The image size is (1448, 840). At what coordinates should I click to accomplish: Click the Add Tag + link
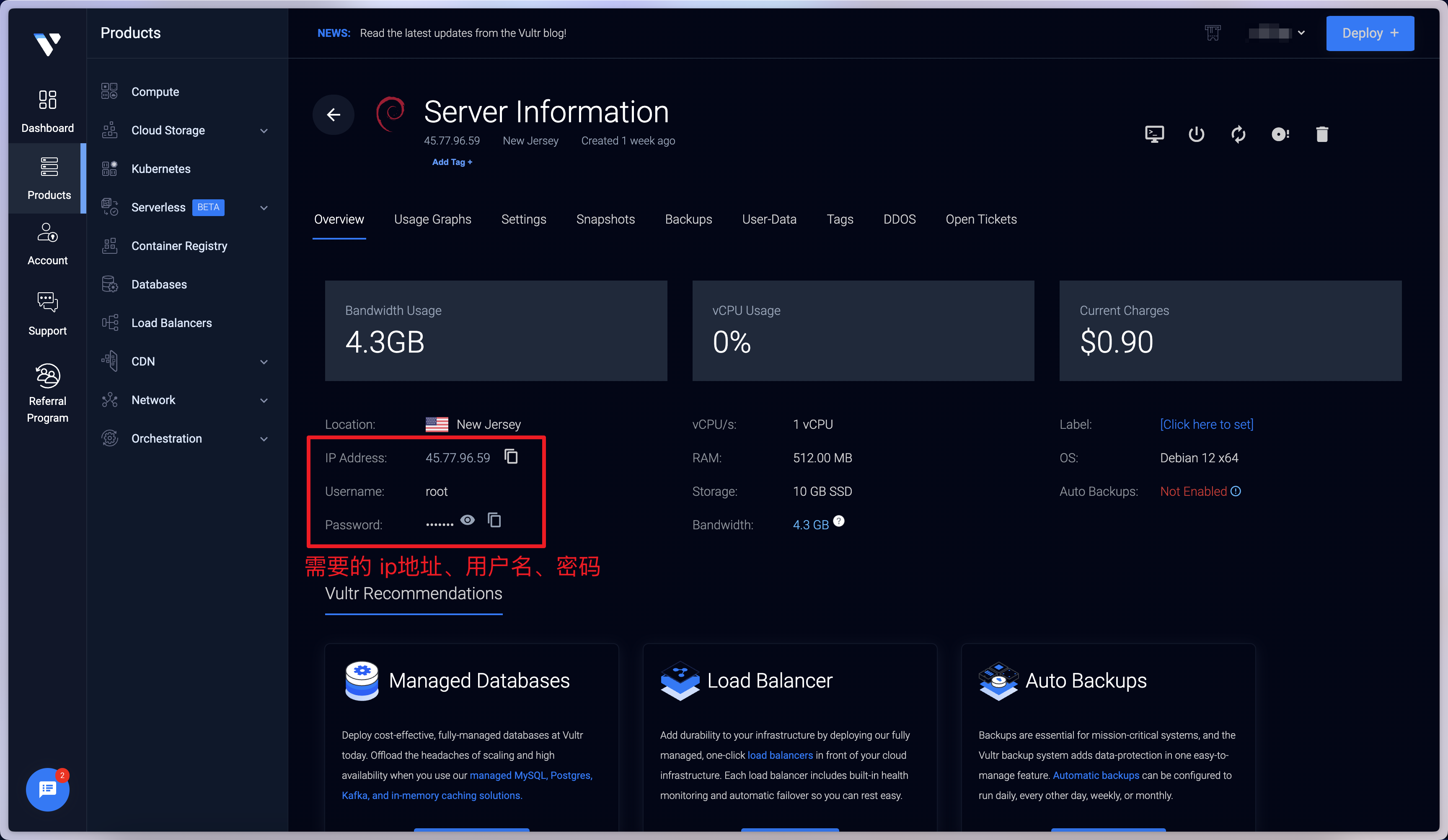(x=452, y=162)
